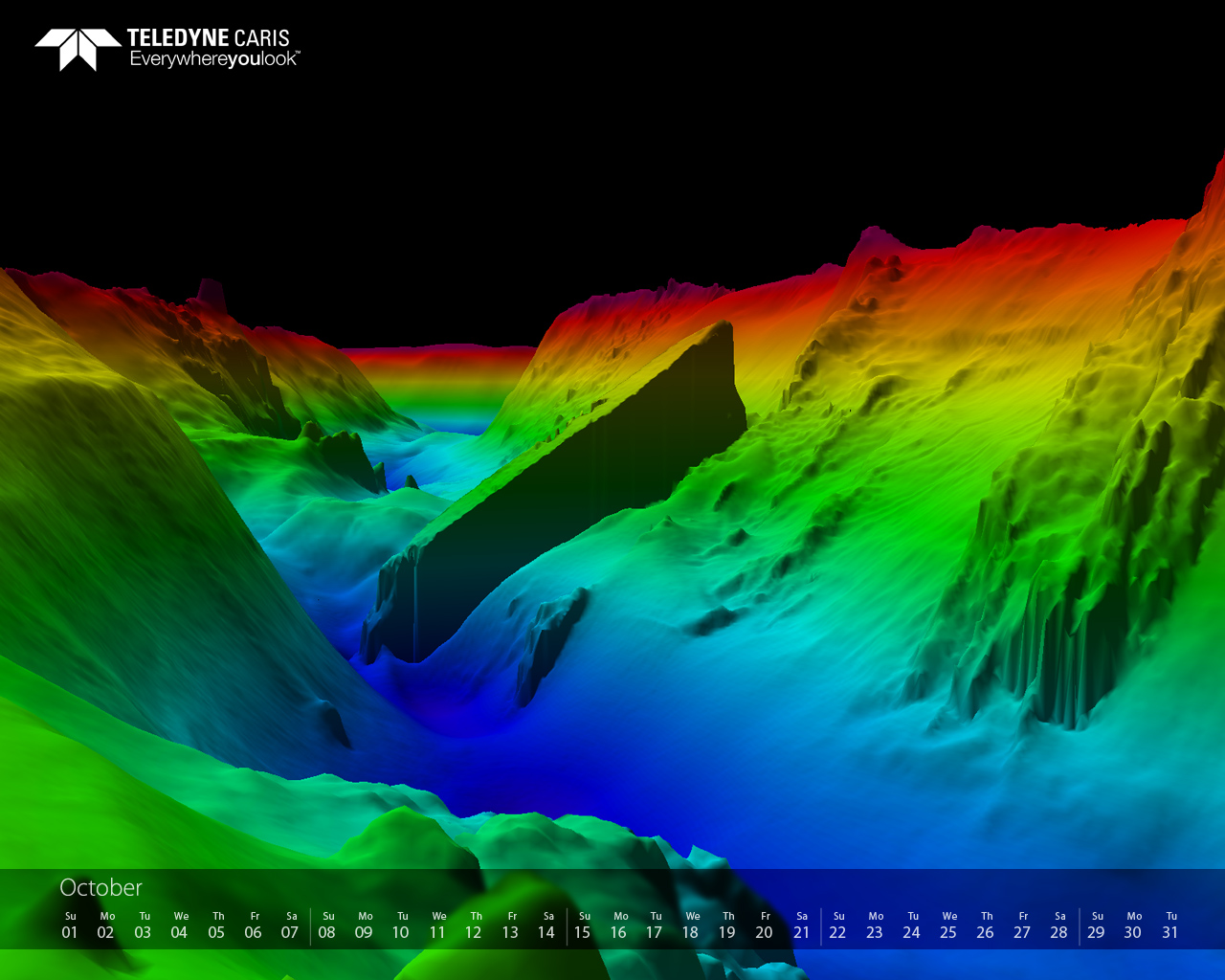Viewport: 1225px width, 980px height.
Task: Select Wednesday 25 on the calendar
Action: pyautogui.click(x=948, y=925)
